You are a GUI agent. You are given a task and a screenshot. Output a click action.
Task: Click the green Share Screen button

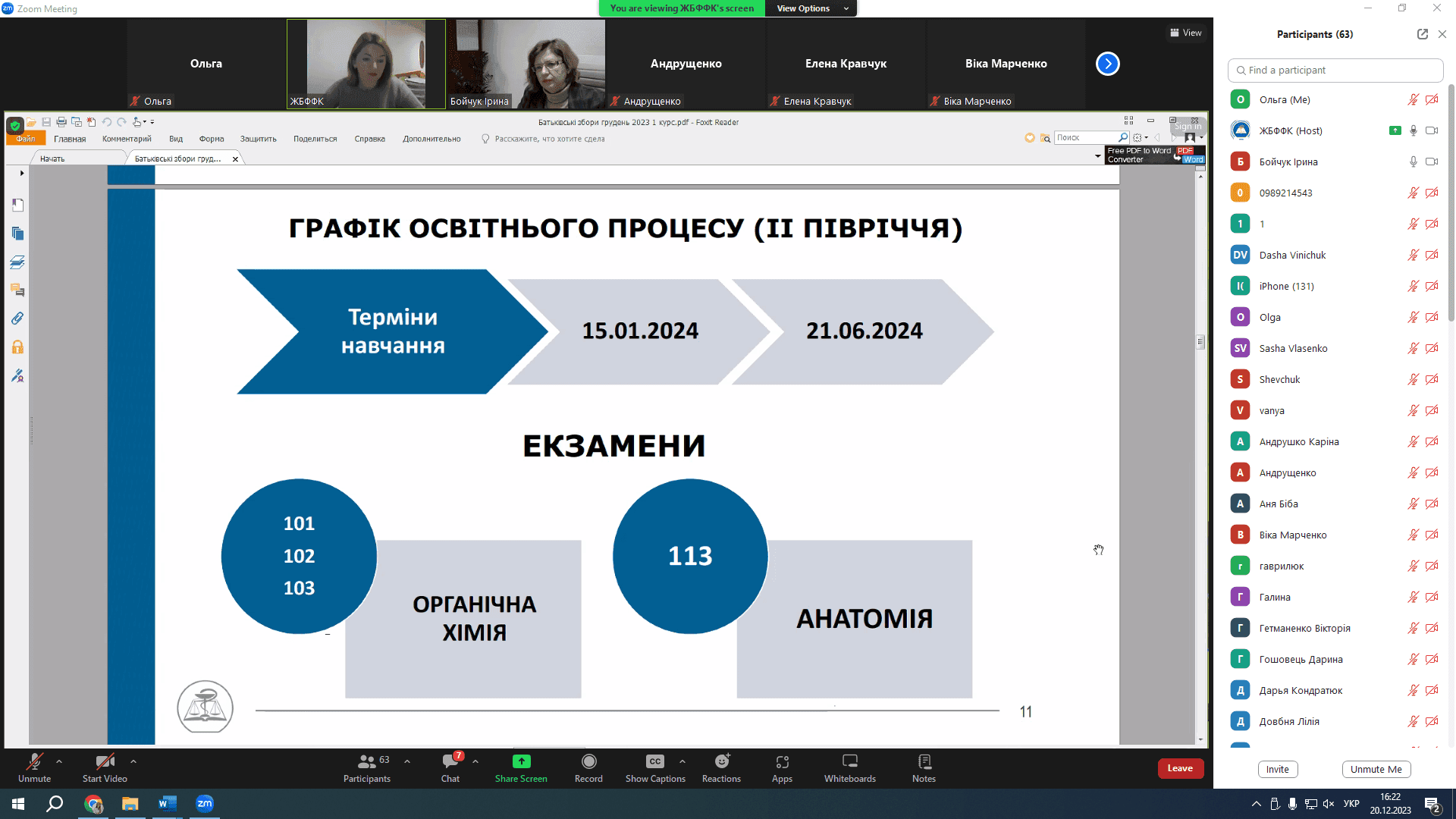[x=521, y=768]
